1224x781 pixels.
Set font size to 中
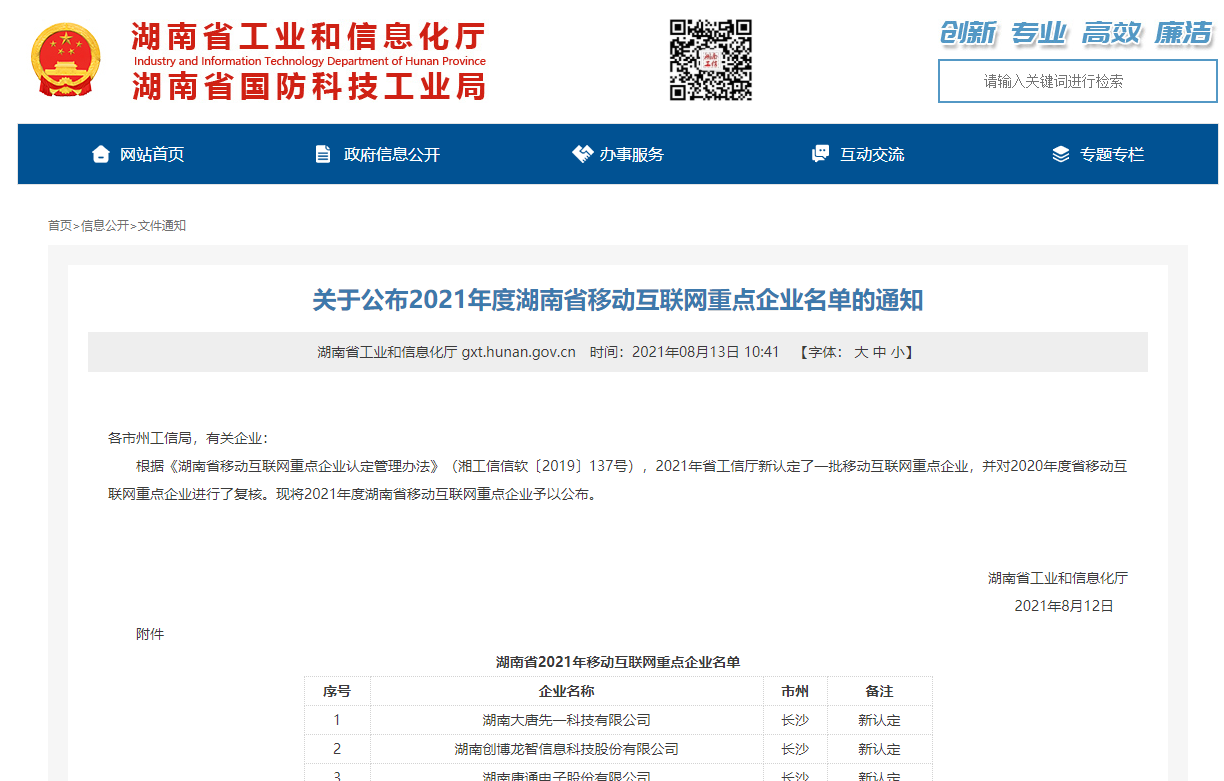click(879, 352)
